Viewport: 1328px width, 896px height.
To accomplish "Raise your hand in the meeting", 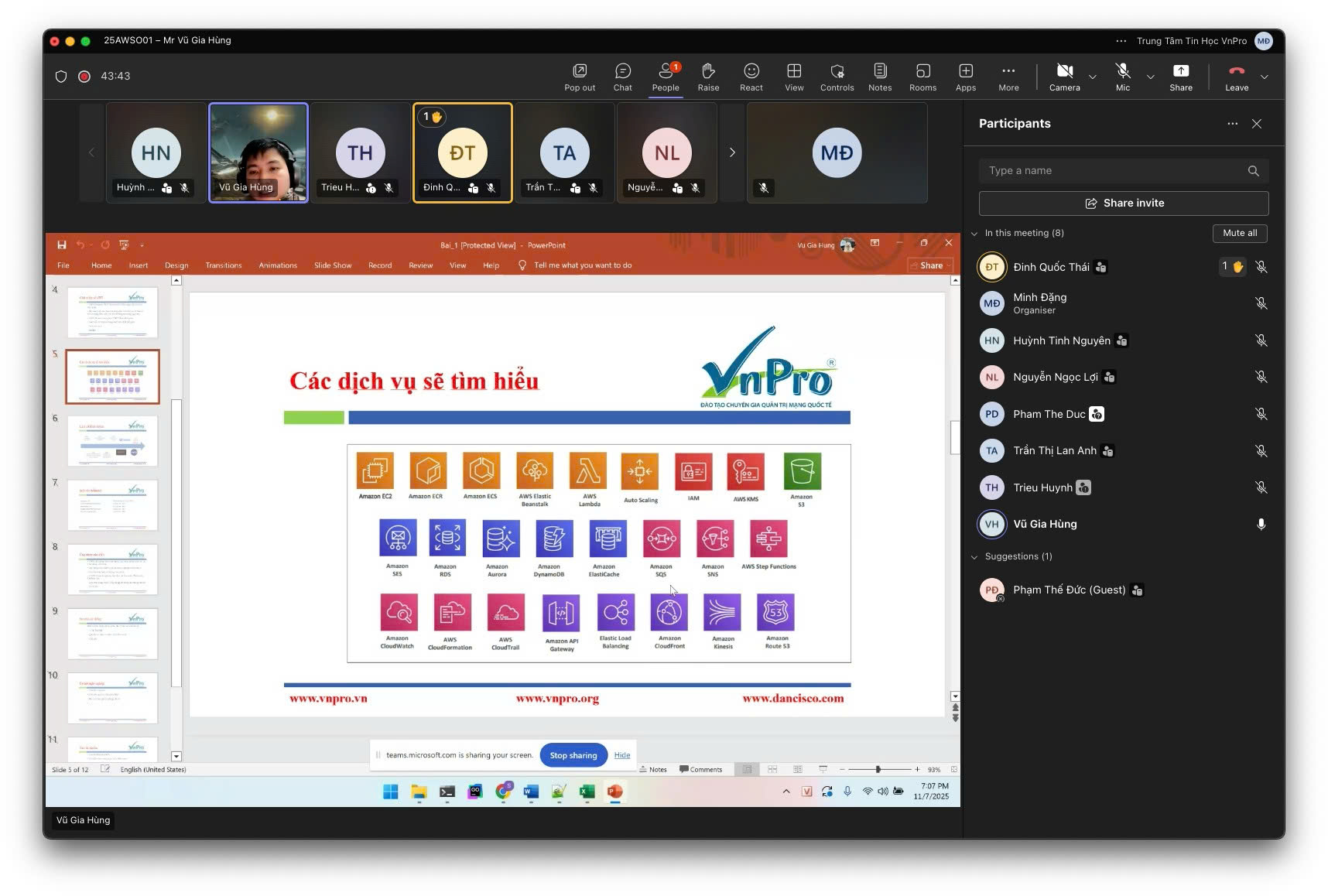I will 708,77.
